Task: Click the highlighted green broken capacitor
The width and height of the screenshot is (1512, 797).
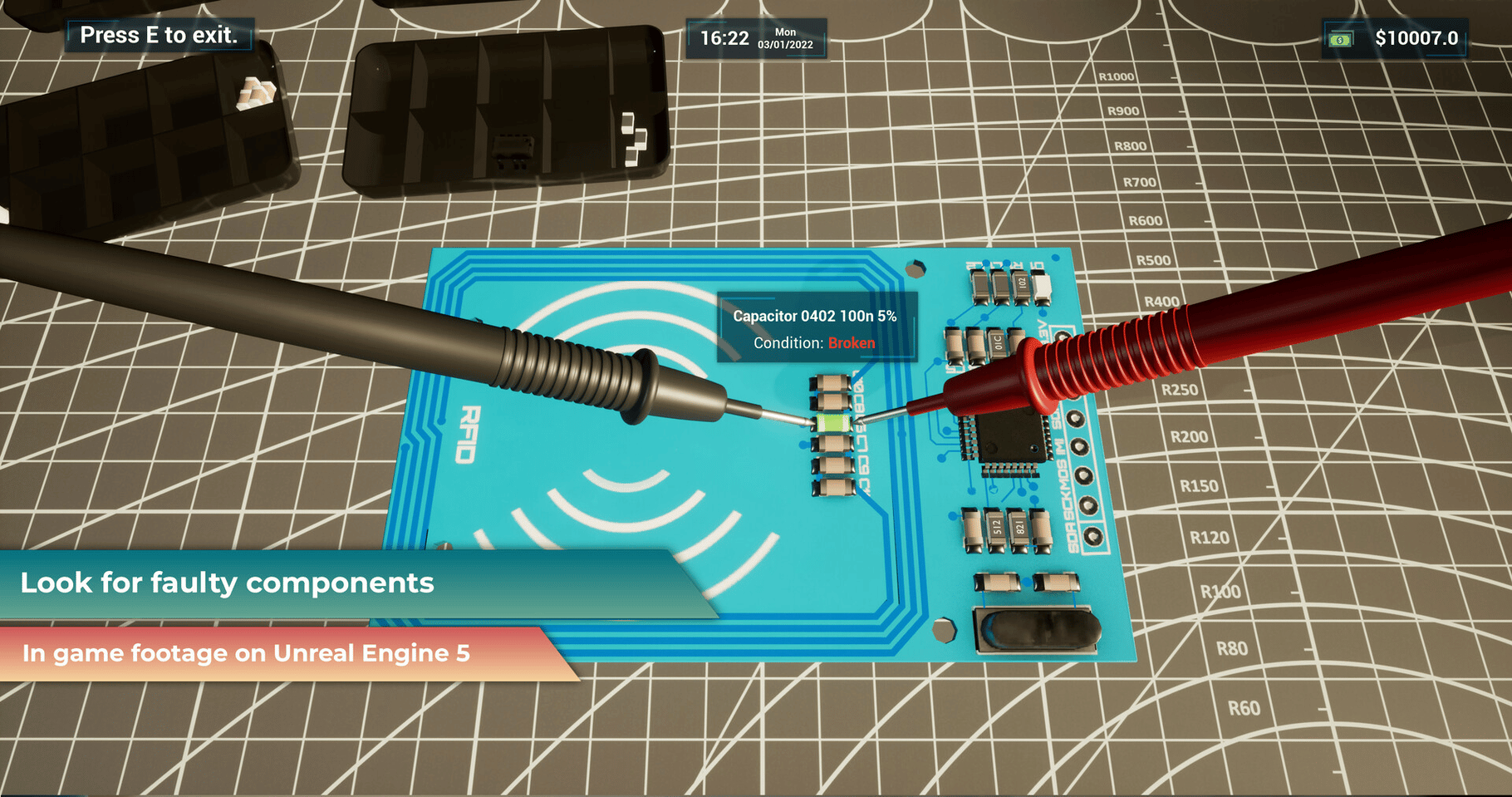Action: (832, 423)
